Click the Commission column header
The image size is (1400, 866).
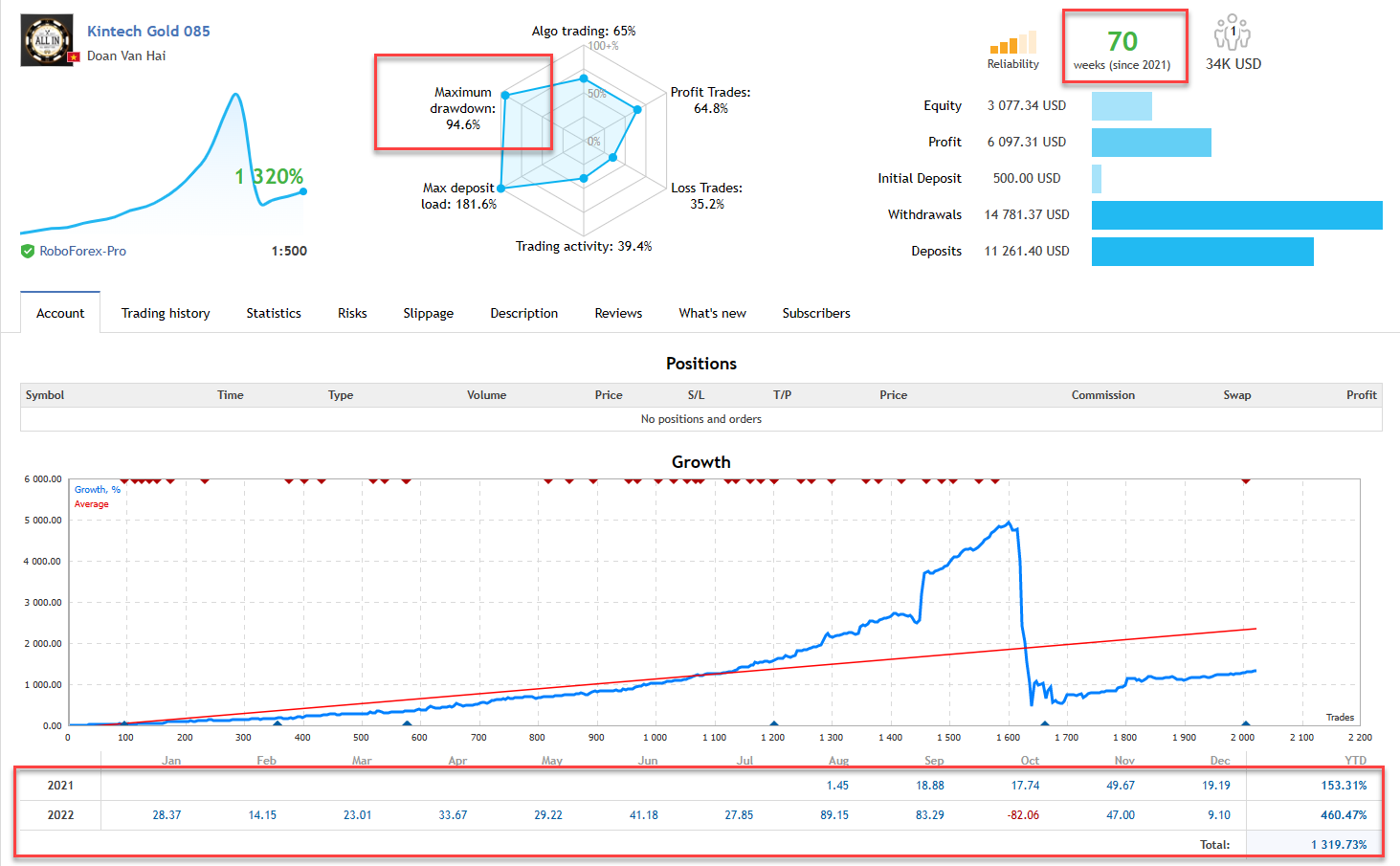pyautogui.click(x=1103, y=394)
